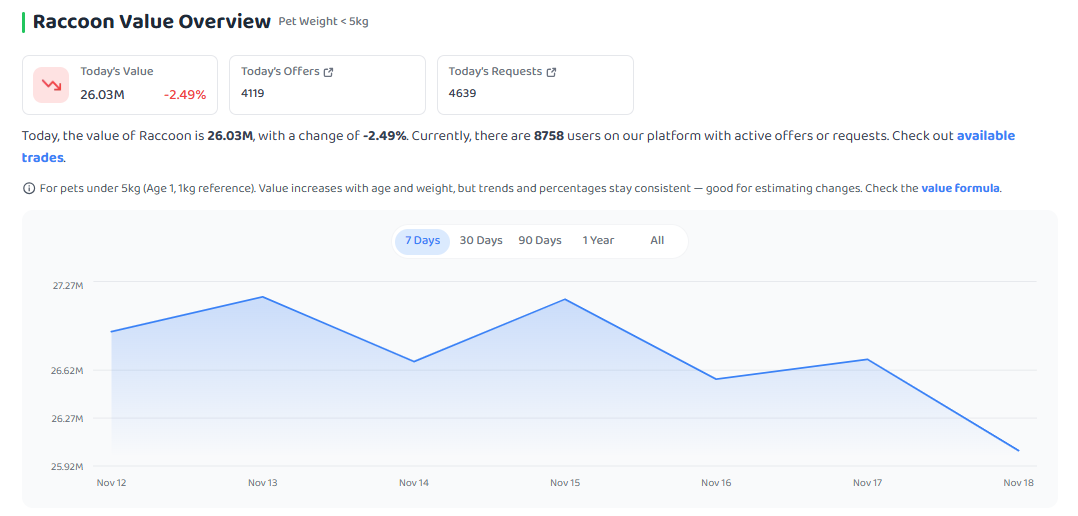Switch chart to 30 Days
This screenshot has width=1078, height=516.
tap(481, 241)
